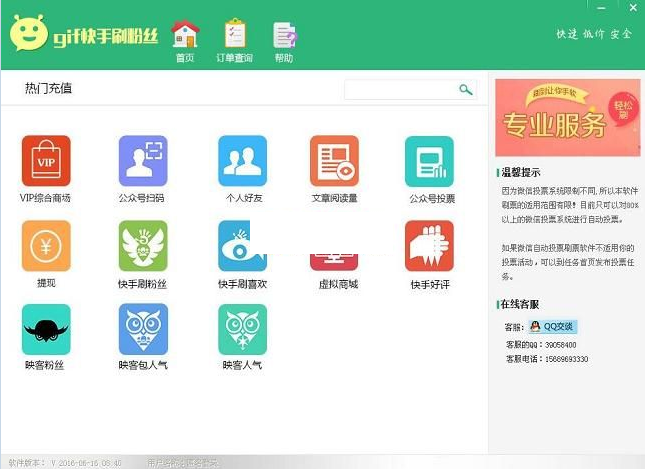This screenshot has height=469, width=646.
Task: Click the 文章阅读量 icon
Action: [x=334, y=161]
